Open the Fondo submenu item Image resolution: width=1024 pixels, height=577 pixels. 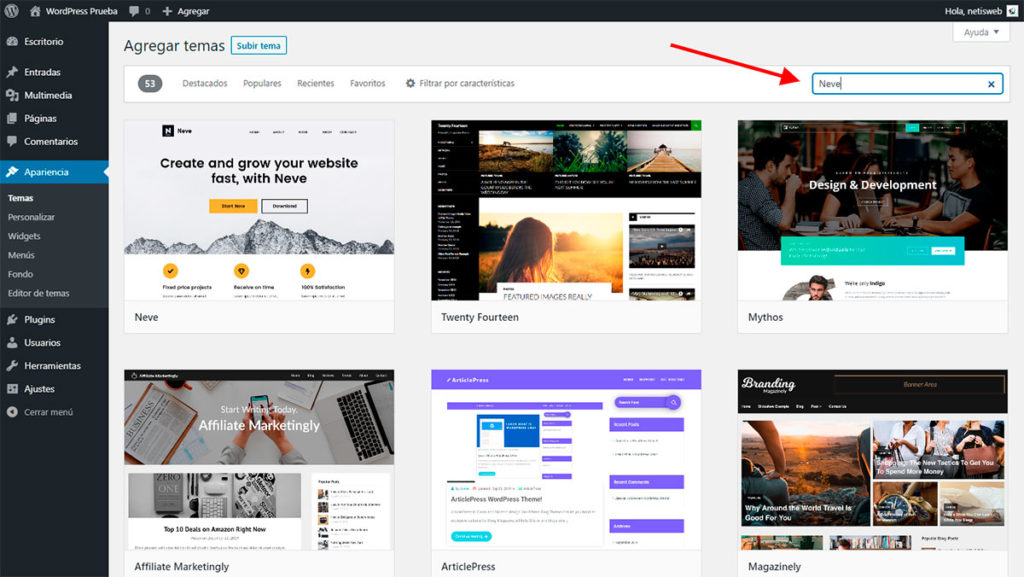click(20, 274)
